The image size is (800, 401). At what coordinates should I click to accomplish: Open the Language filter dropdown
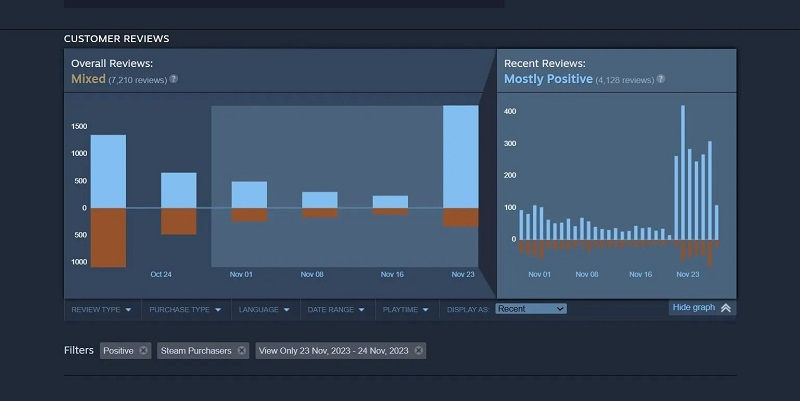pyautogui.click(x=264, y=310)
